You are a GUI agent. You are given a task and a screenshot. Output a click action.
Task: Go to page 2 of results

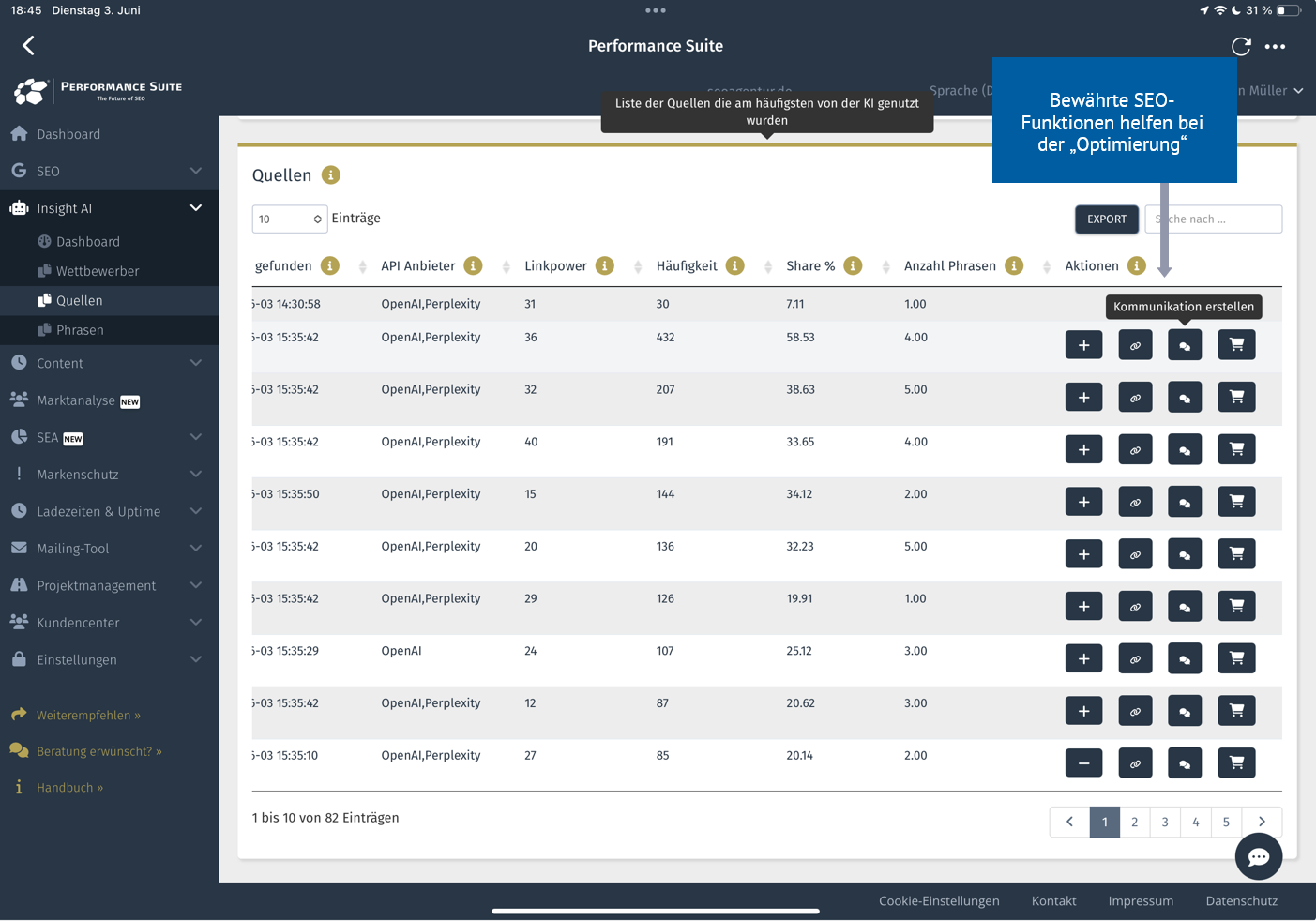click(x=1135, y=822)
